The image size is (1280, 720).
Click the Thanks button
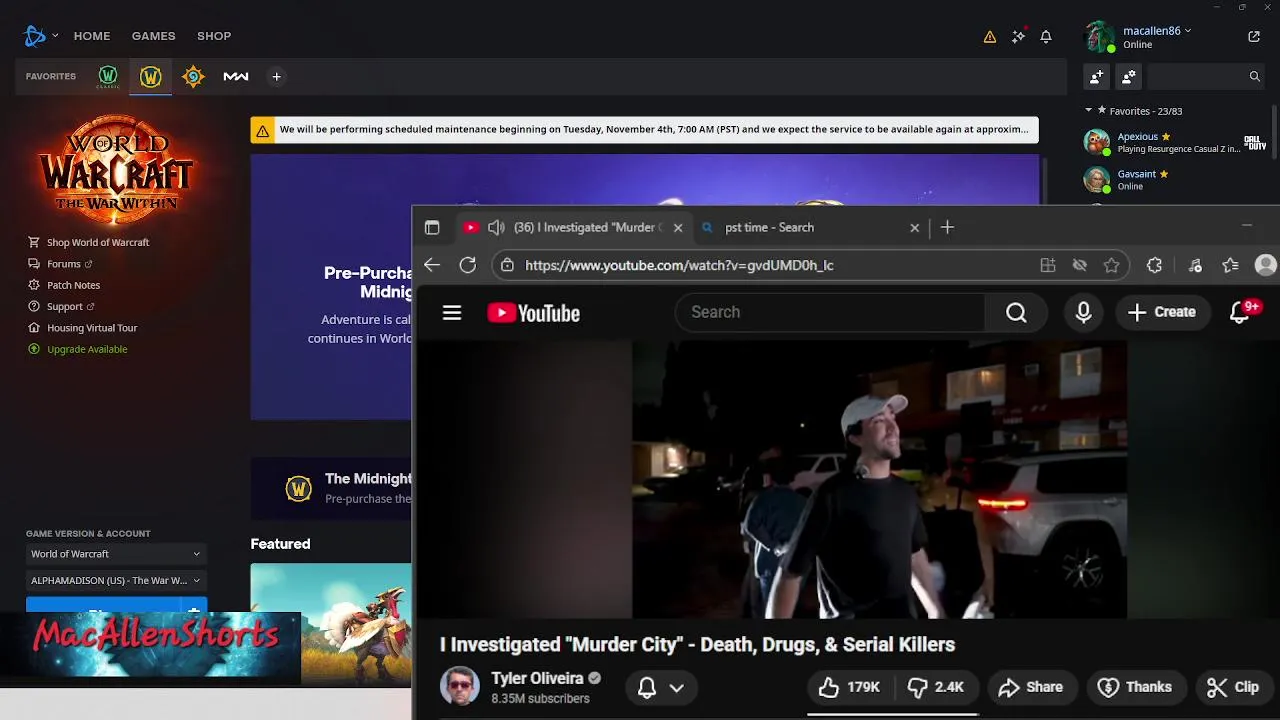tap(1135, 687)
